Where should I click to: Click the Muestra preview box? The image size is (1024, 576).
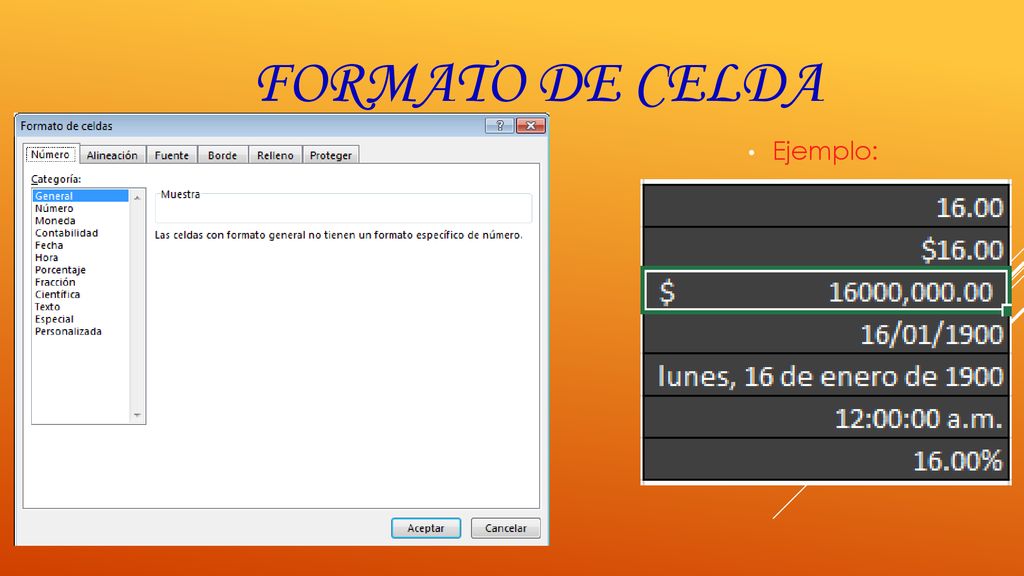click(x=344, y=208)
